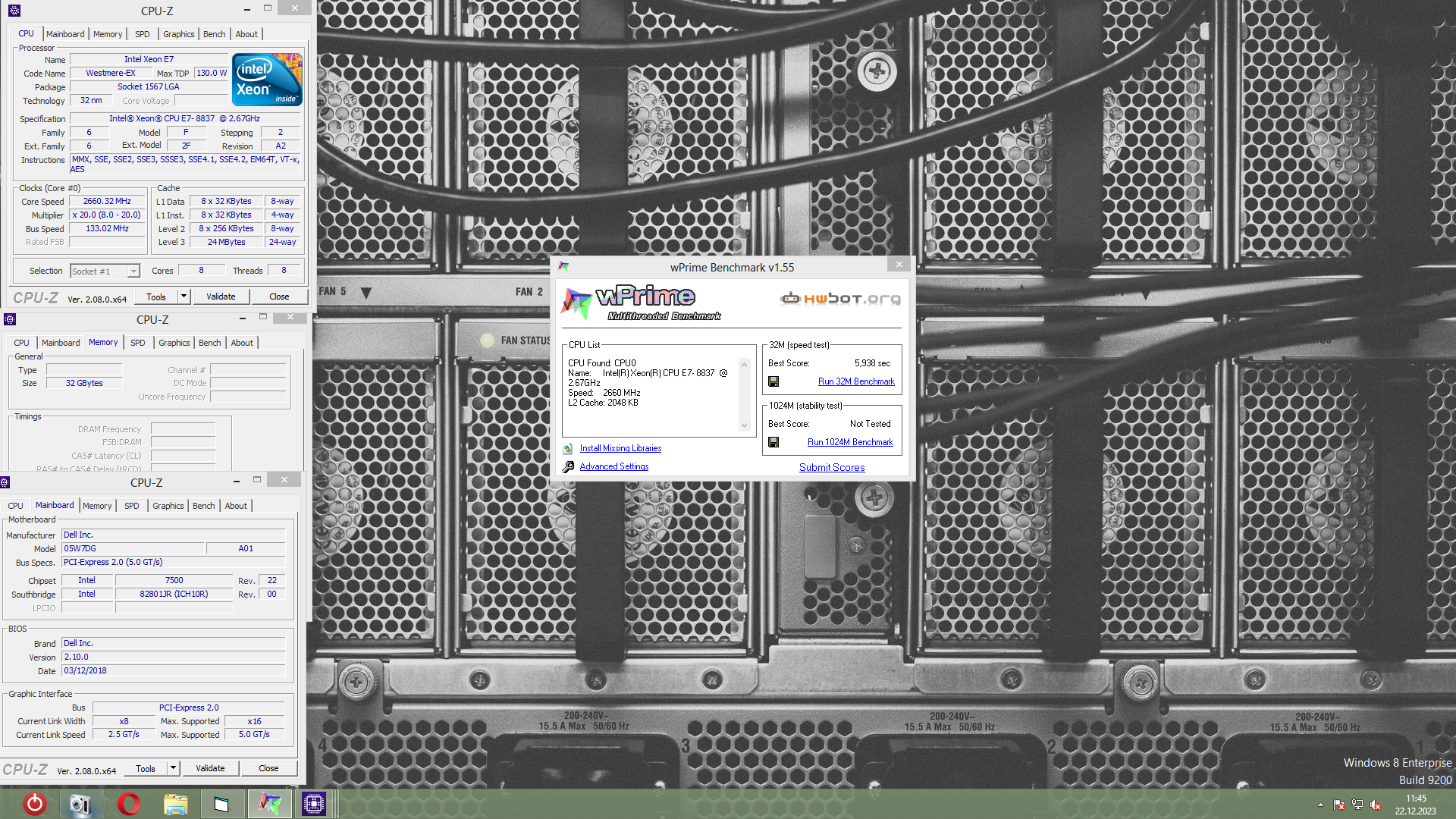Click Tools button in Mainboard CPU-Z window
Viewport: 1456px width, 819px height.
[x=146, y=768]
